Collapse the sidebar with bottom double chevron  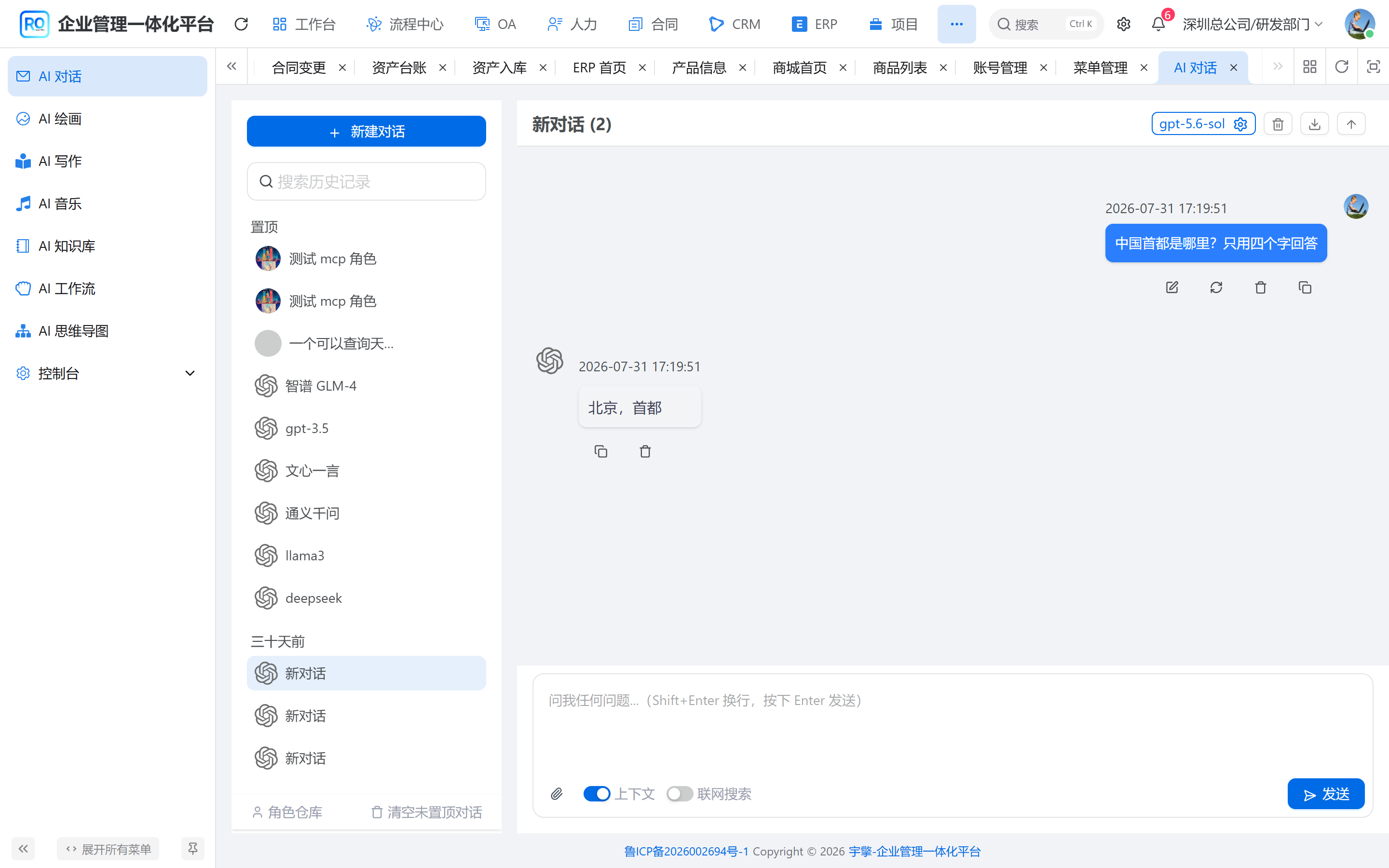23,849
